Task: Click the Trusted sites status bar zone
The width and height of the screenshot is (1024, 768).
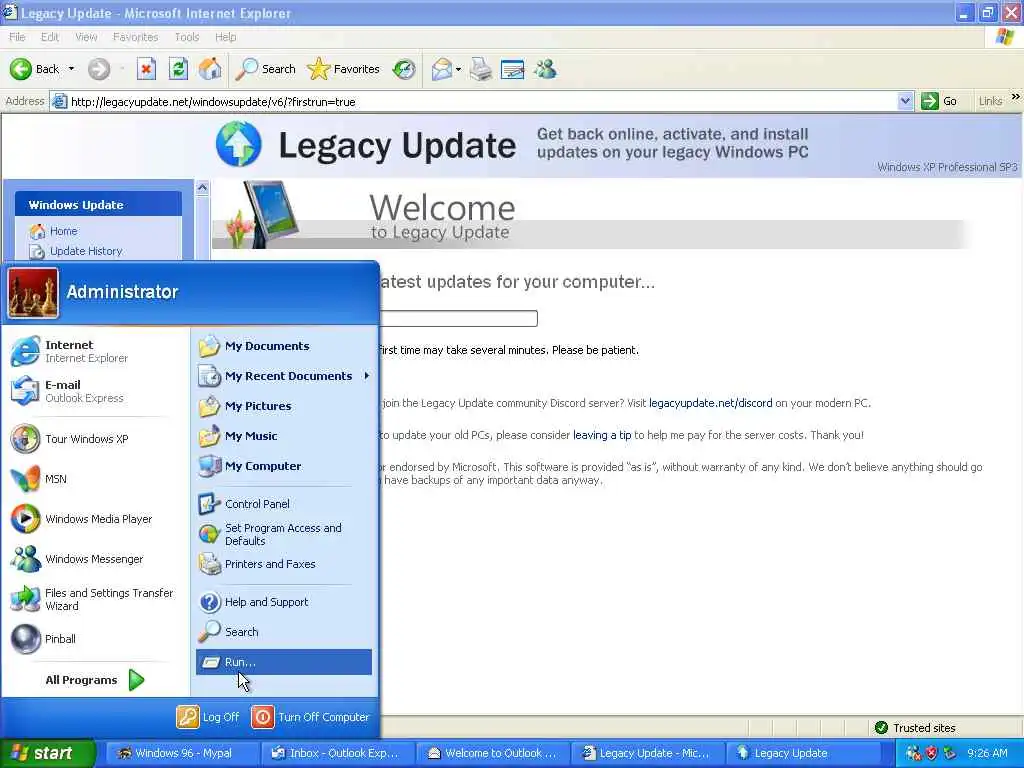Action: (x=914, y=728)
